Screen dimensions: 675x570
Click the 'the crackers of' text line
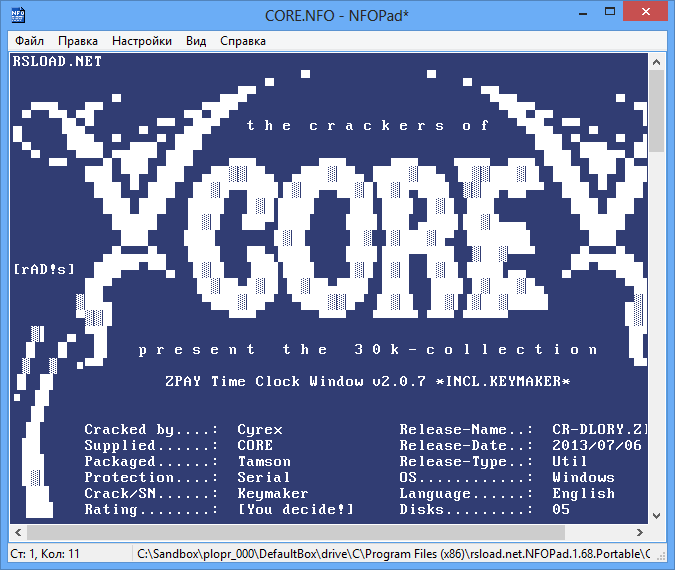[368, 125]
